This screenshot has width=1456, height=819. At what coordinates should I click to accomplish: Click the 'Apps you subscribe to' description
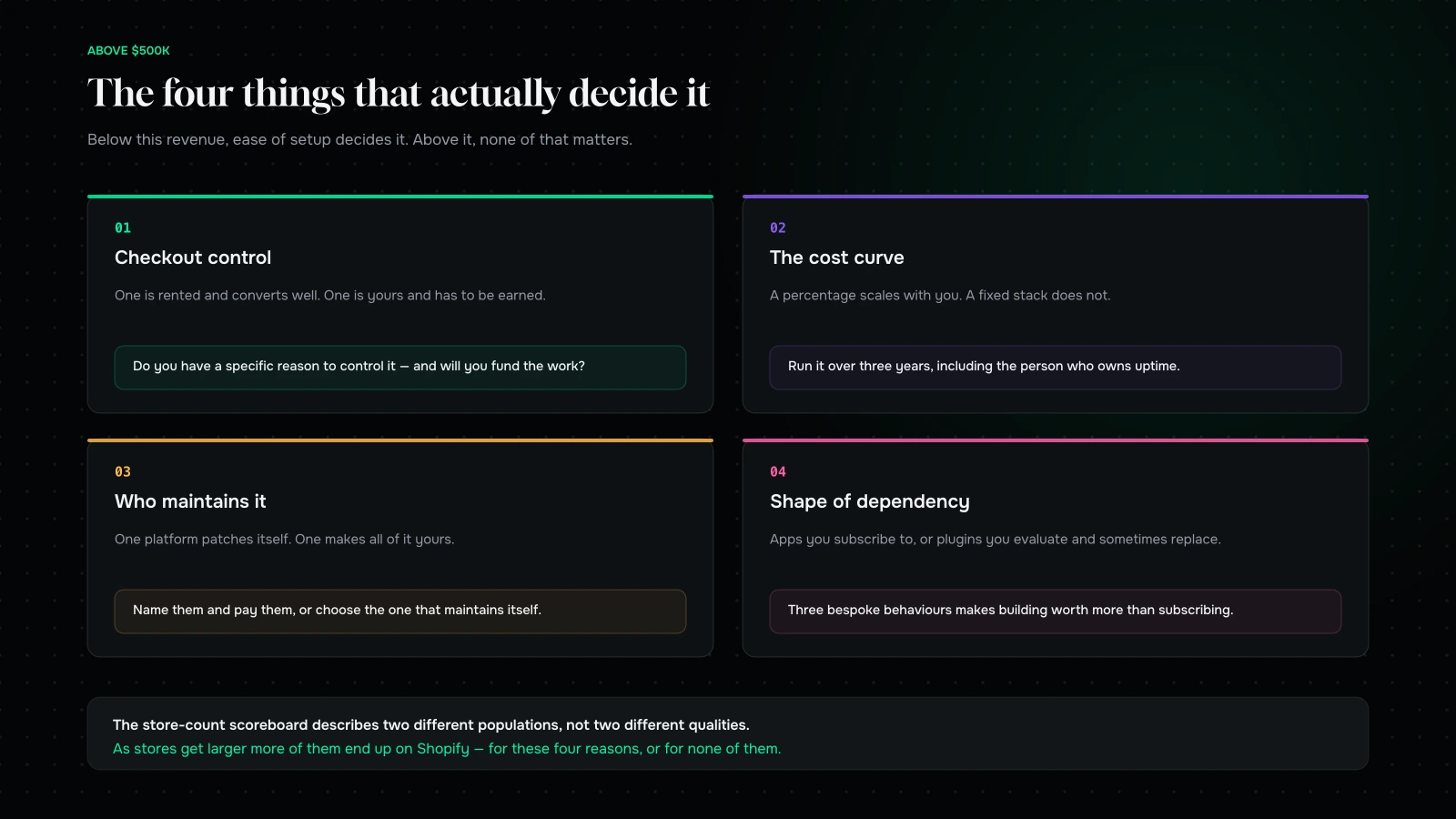(996, 540)
